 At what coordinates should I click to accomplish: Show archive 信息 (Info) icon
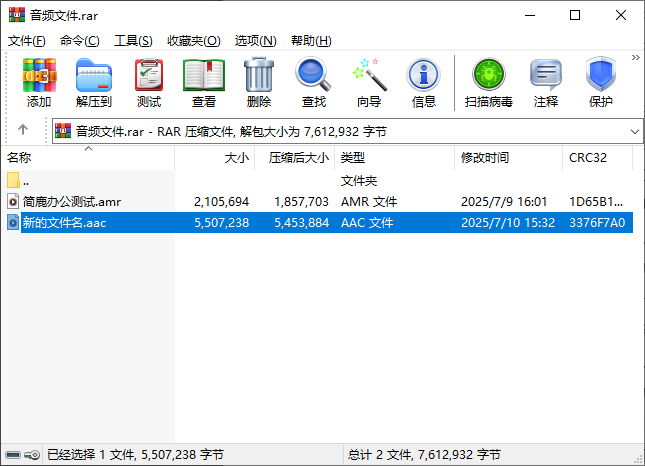tap(424, 75)
